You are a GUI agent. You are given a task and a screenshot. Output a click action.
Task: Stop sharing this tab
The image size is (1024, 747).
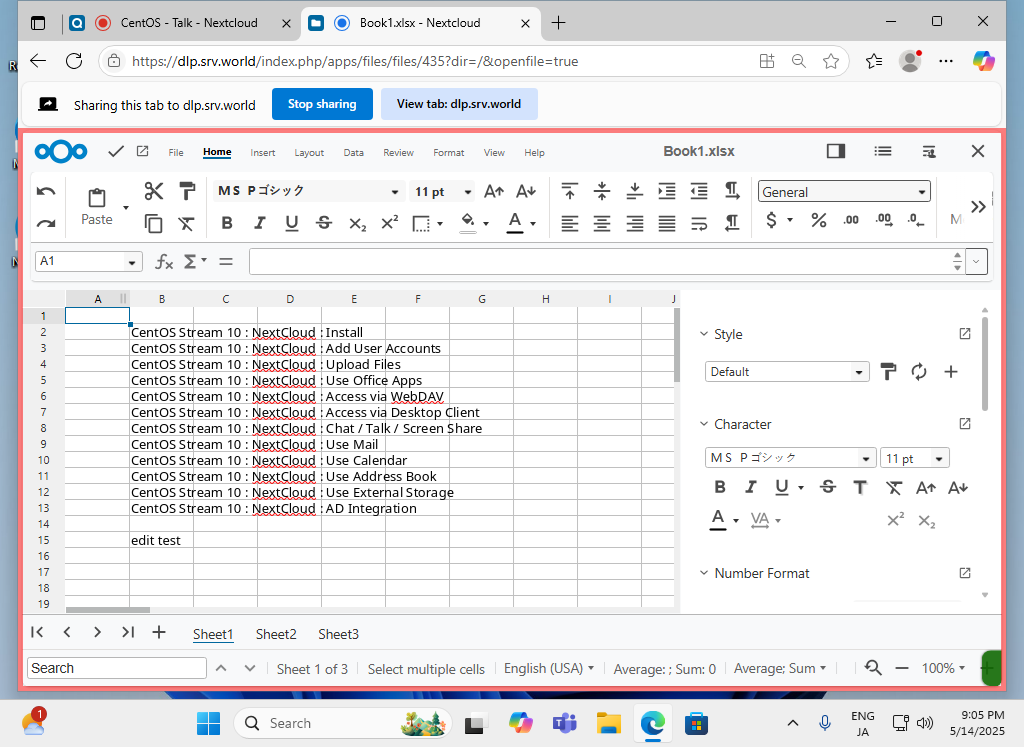click(x=322, y=104)
